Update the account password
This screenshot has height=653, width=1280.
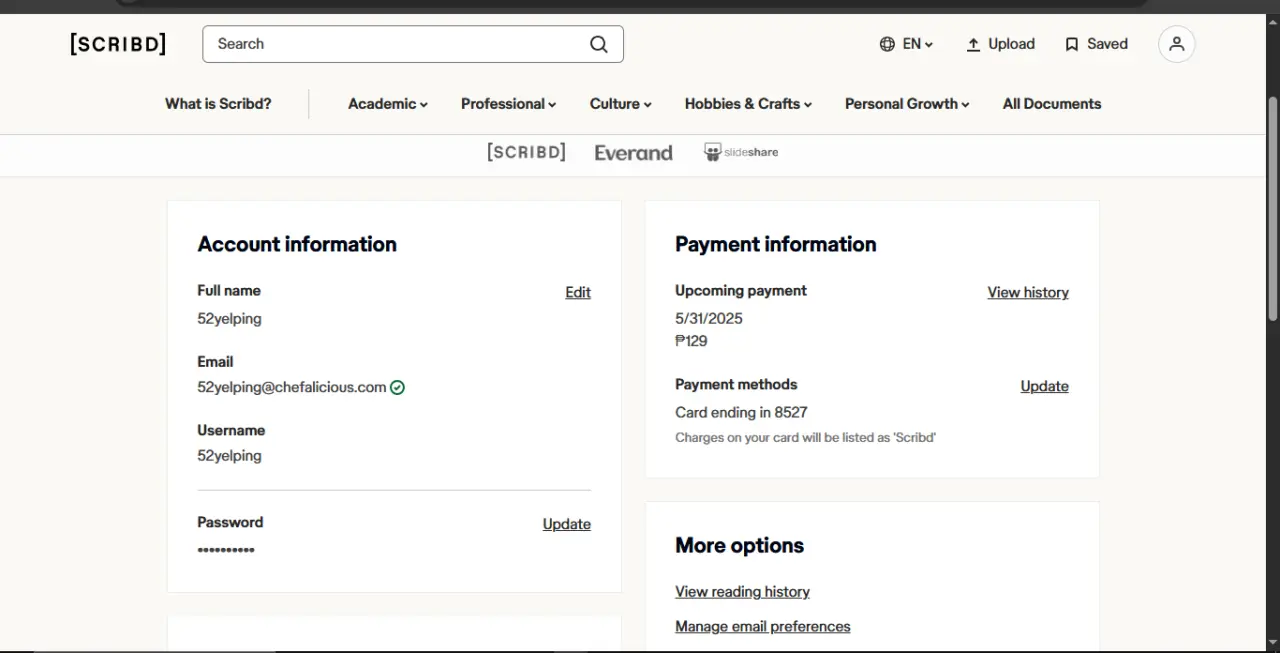click(567, 524)
